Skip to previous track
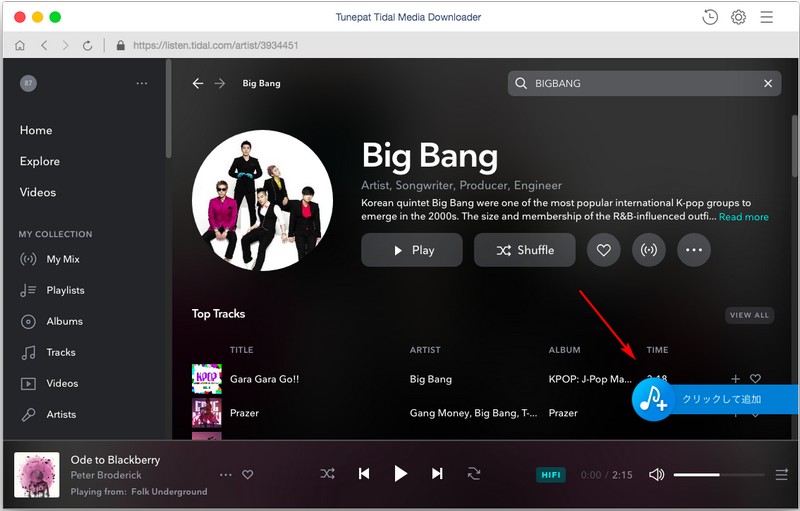 click(x=364, y=474)
